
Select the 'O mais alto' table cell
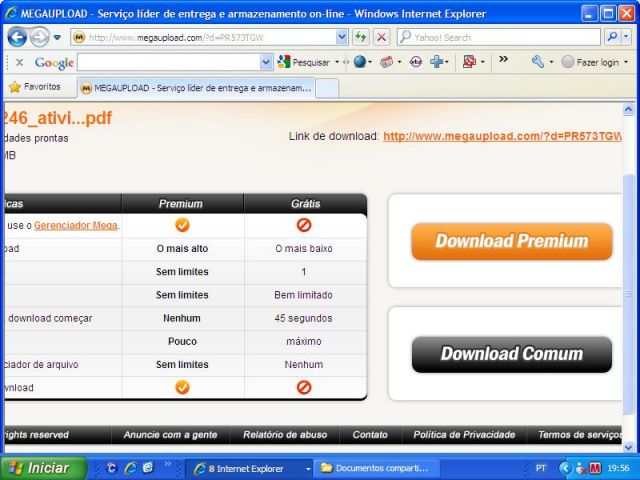[182, 249]
